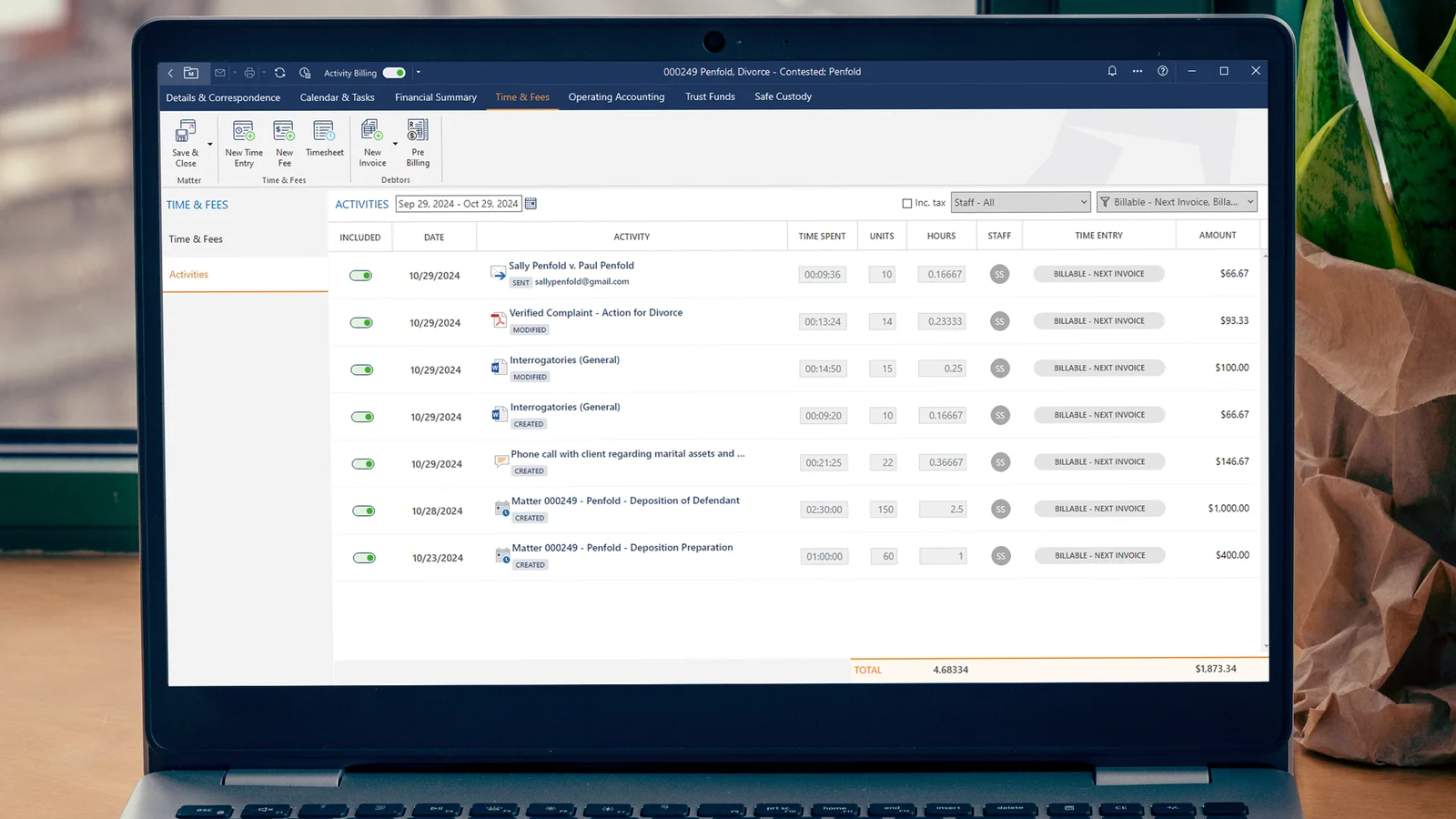Open the Trust Funds tab
Screen dimensions: 1456x819
[710, 96]
